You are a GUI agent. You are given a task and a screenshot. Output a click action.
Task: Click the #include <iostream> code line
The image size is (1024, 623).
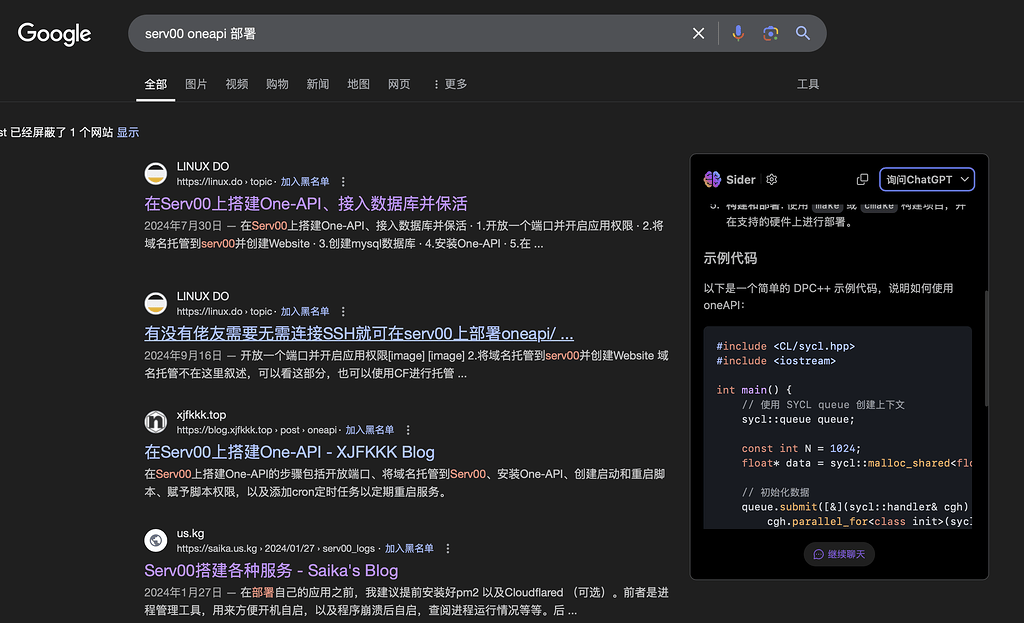point(776,361)
